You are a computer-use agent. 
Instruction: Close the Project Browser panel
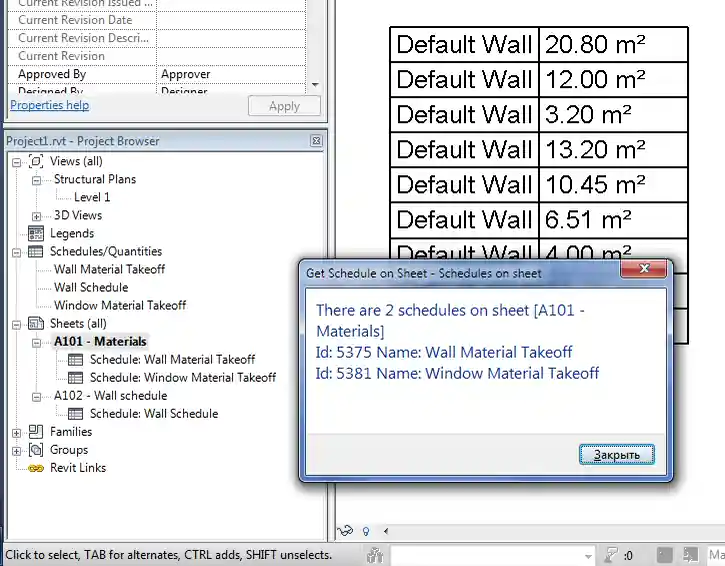coord(316,141)
